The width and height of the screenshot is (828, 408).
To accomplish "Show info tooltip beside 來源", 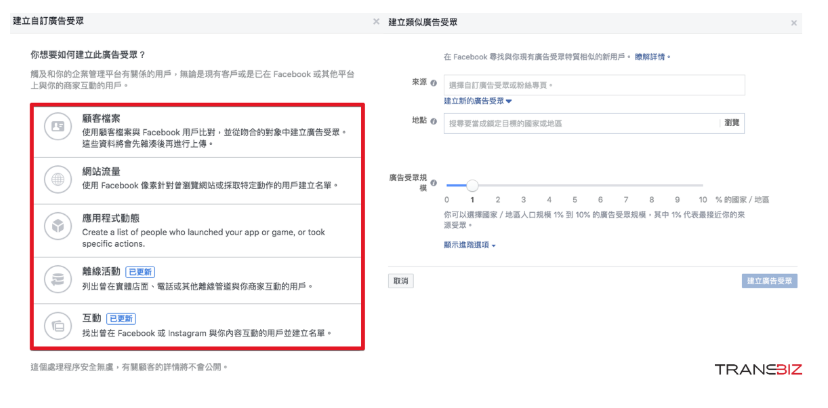I will (434, 83).
